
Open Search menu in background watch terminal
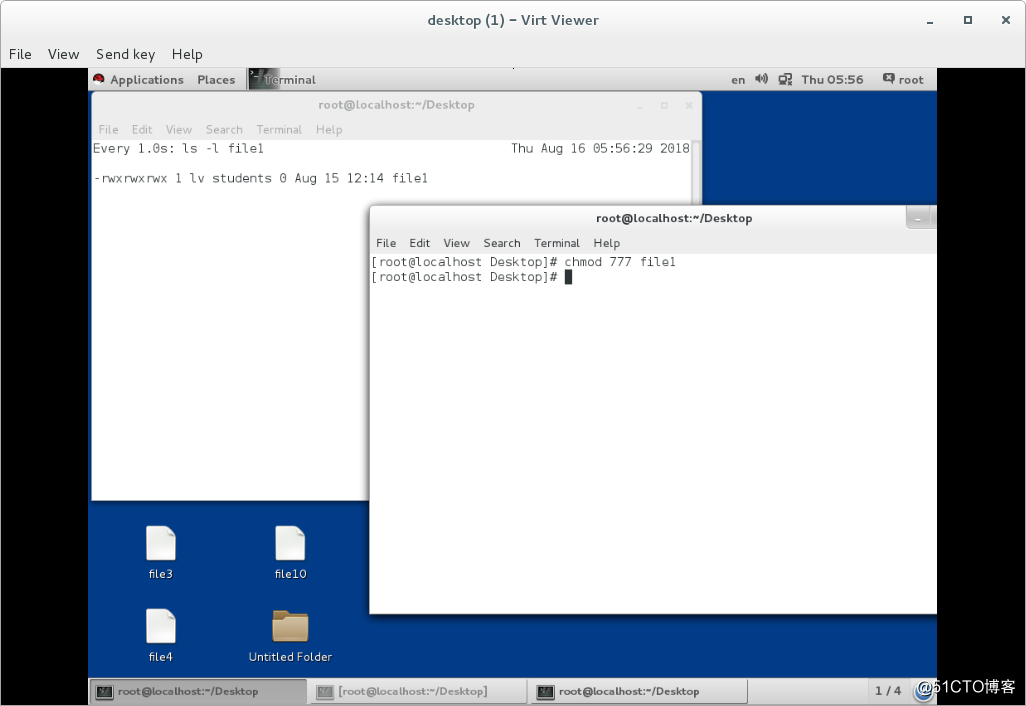point(224,130)
